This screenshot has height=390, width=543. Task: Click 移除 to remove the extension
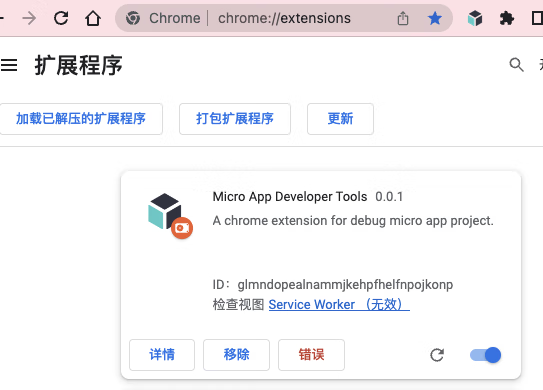coord(237,355)
